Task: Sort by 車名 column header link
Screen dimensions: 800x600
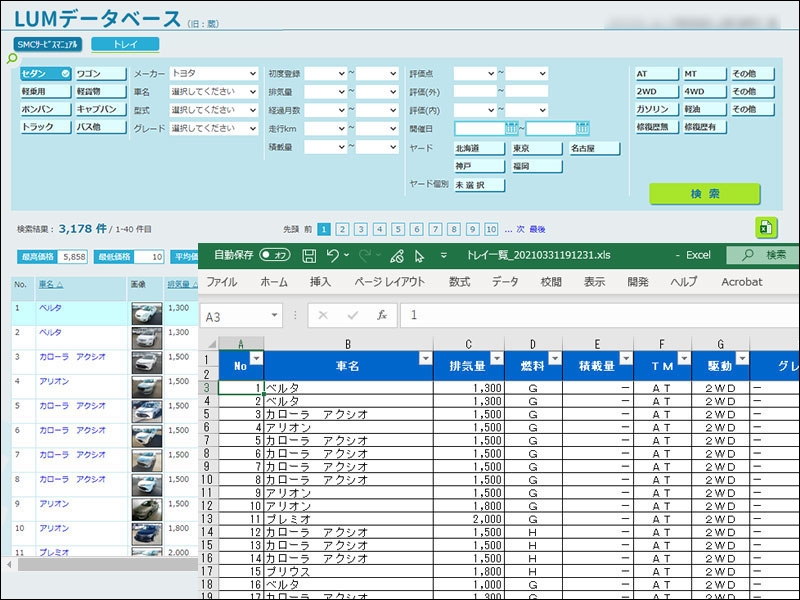Action: pos(51,284)
